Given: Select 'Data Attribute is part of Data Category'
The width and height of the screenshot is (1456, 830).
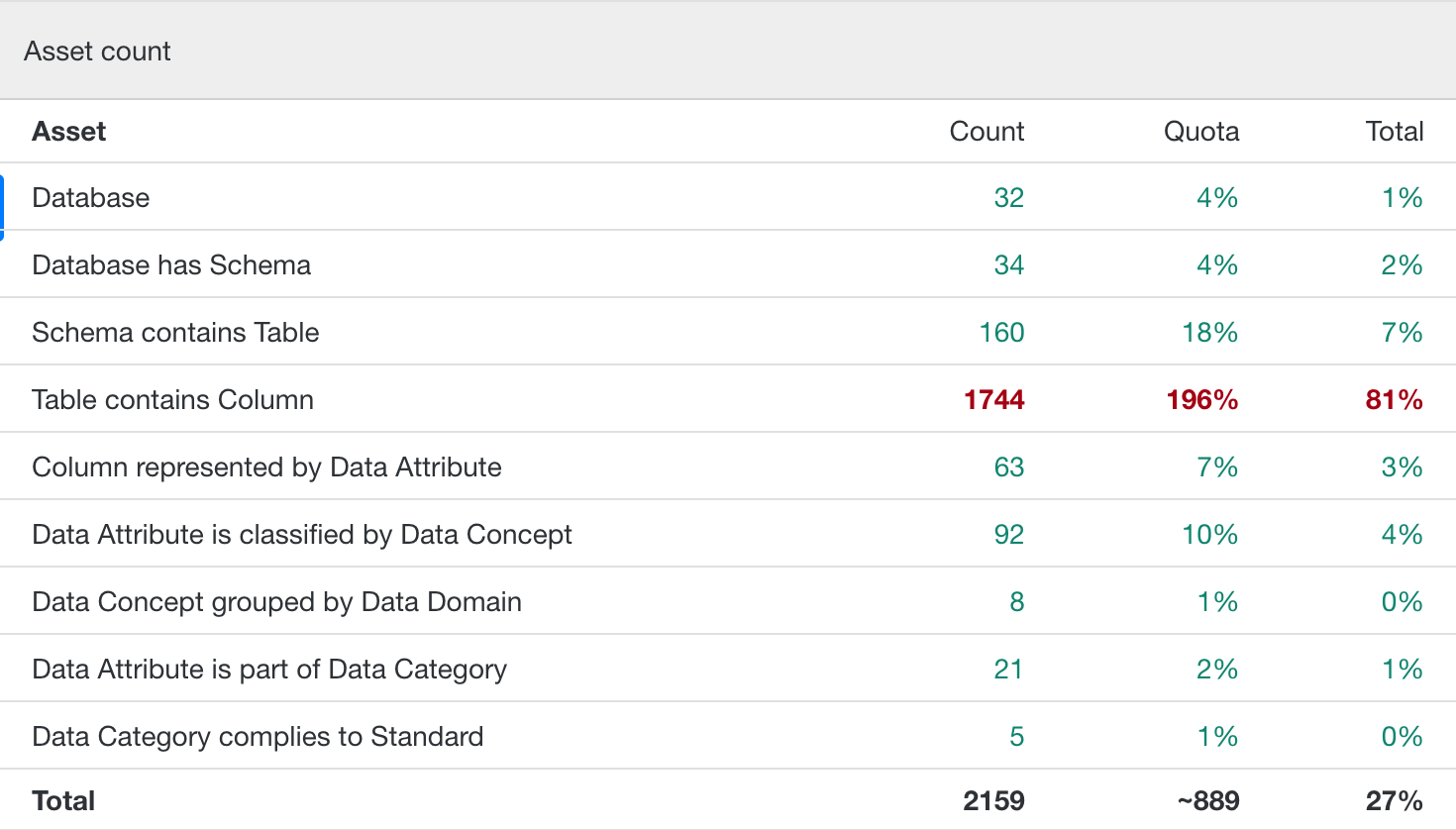Looking at the screenshot, I should (x=269, y=670).
